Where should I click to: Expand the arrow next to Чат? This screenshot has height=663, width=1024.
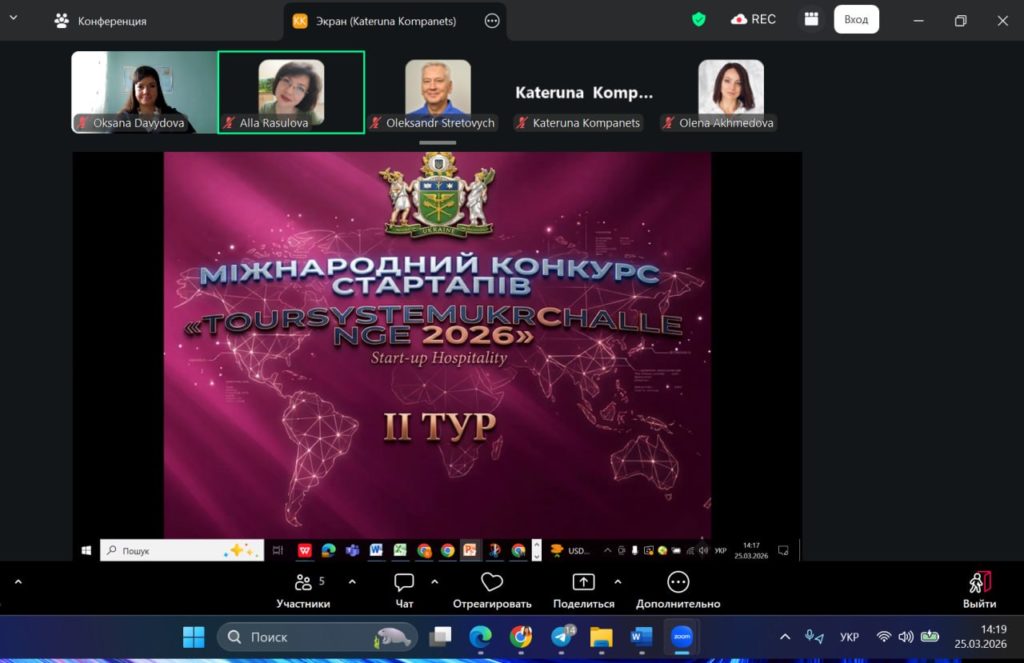pos(434,581)
